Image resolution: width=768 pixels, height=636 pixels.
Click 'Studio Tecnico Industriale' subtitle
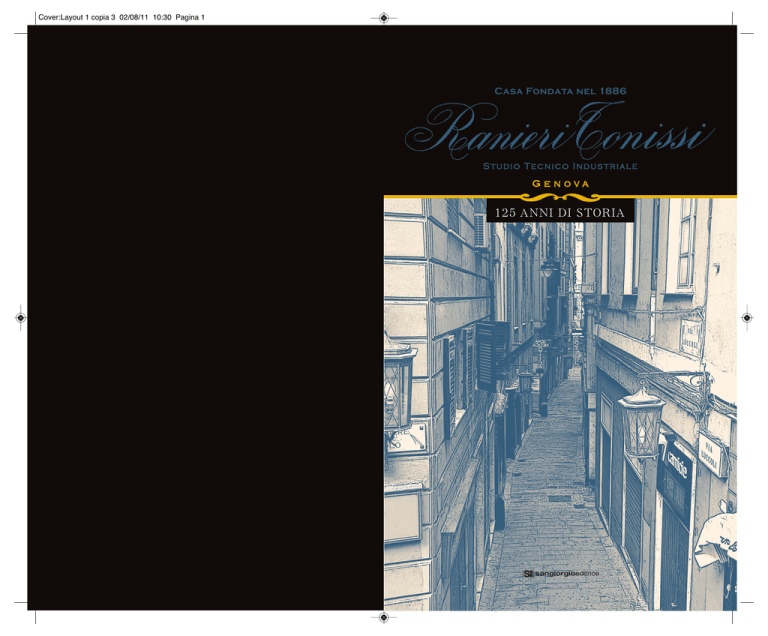(560, 166)
